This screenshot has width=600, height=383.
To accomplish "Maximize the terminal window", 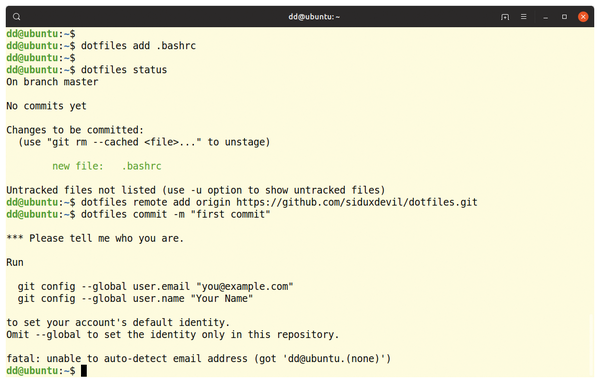I will click(564, 16).
